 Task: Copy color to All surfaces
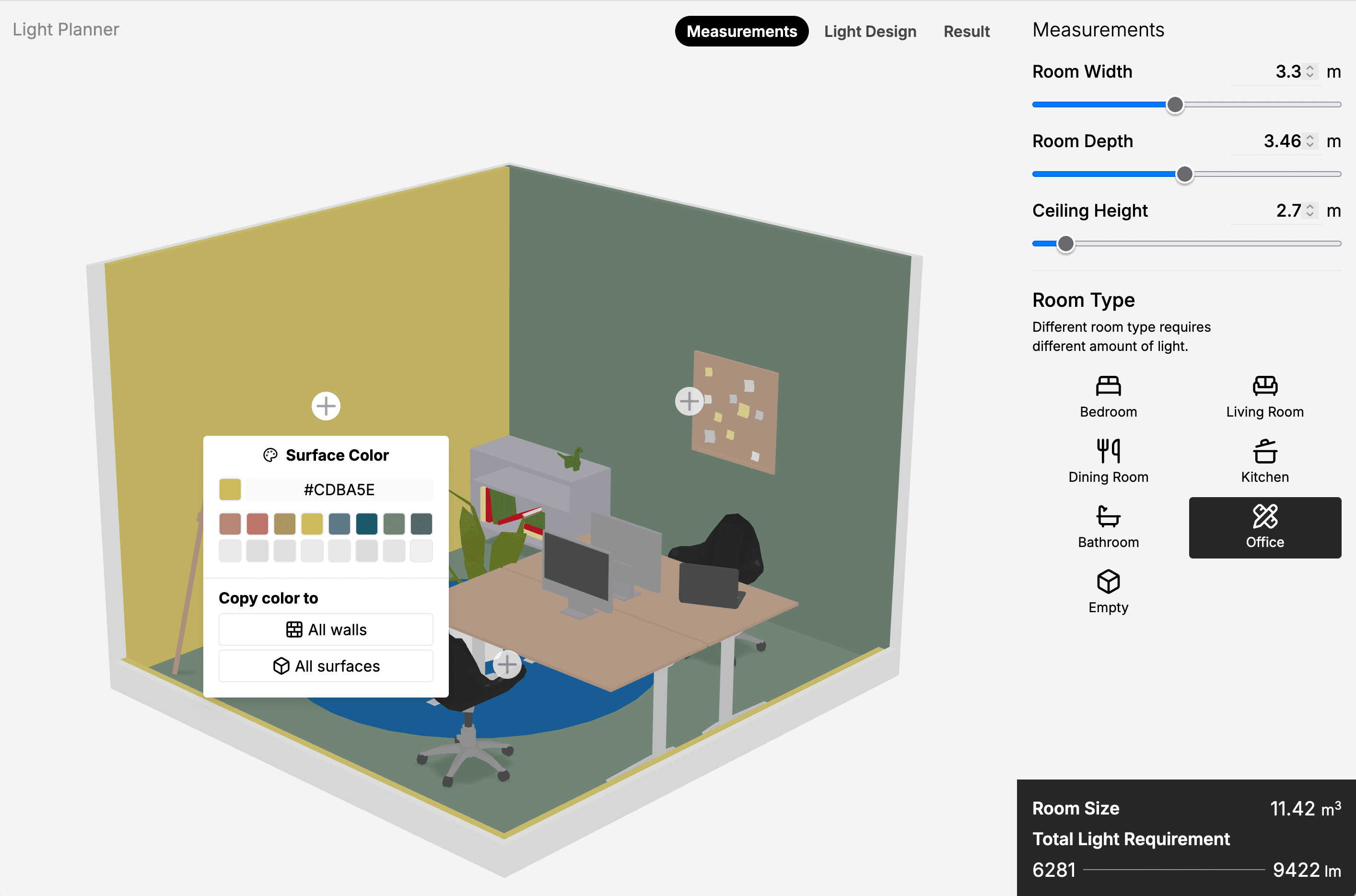326,666
